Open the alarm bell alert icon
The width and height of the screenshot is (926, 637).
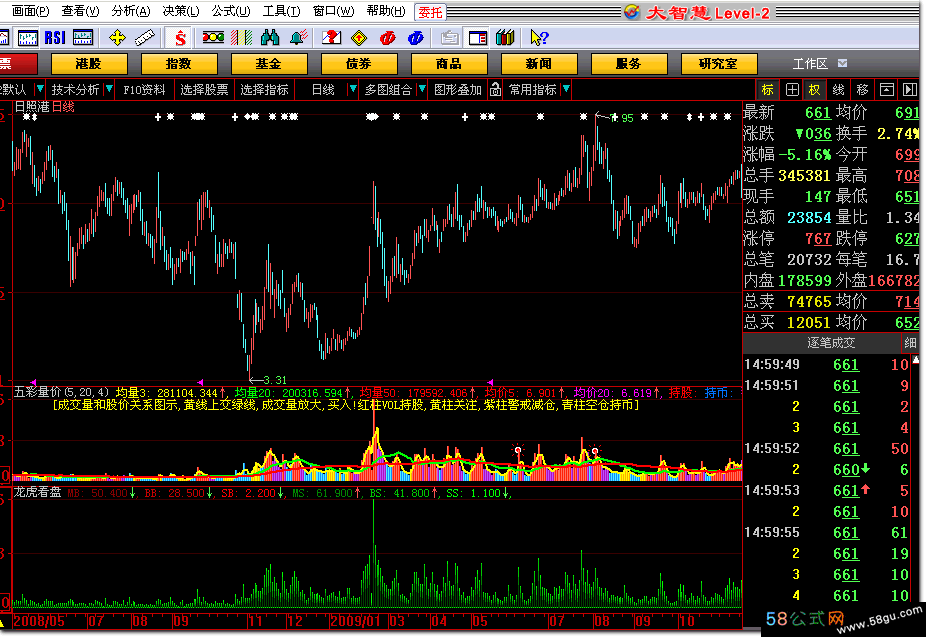(x=299, y=38)
